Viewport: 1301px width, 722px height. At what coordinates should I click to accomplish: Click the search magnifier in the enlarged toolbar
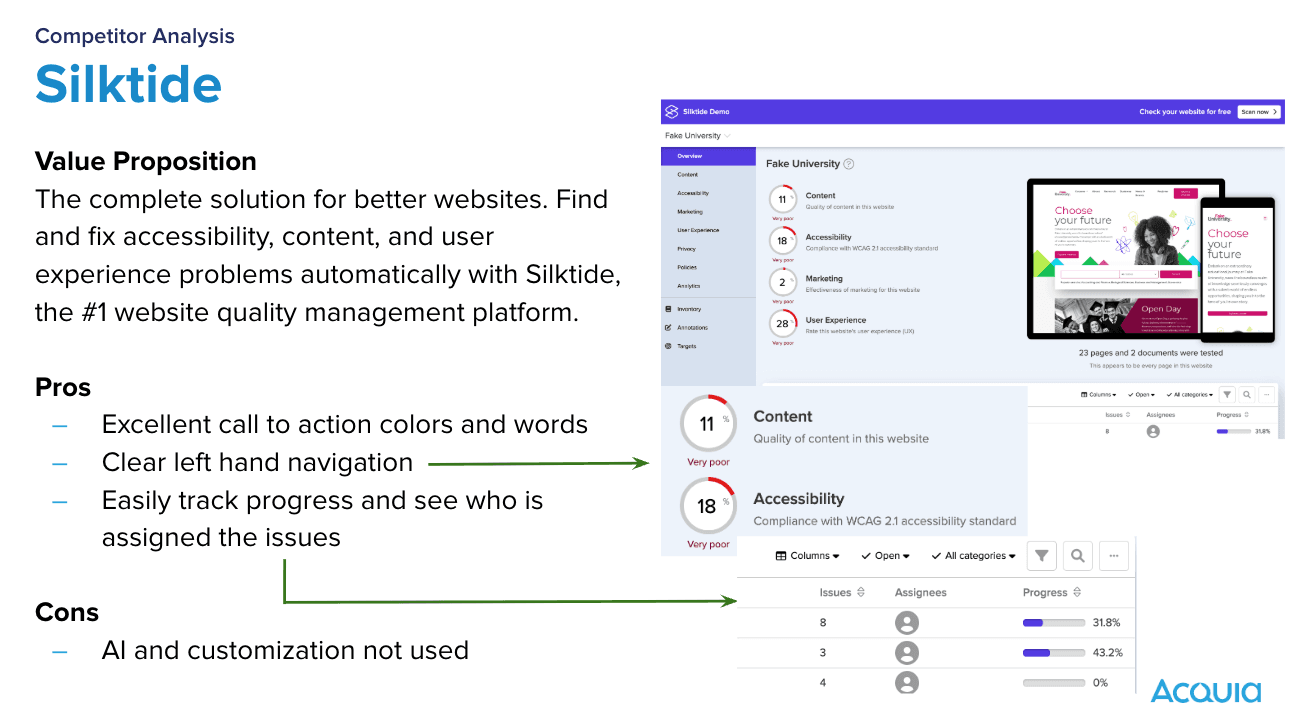1077,556
